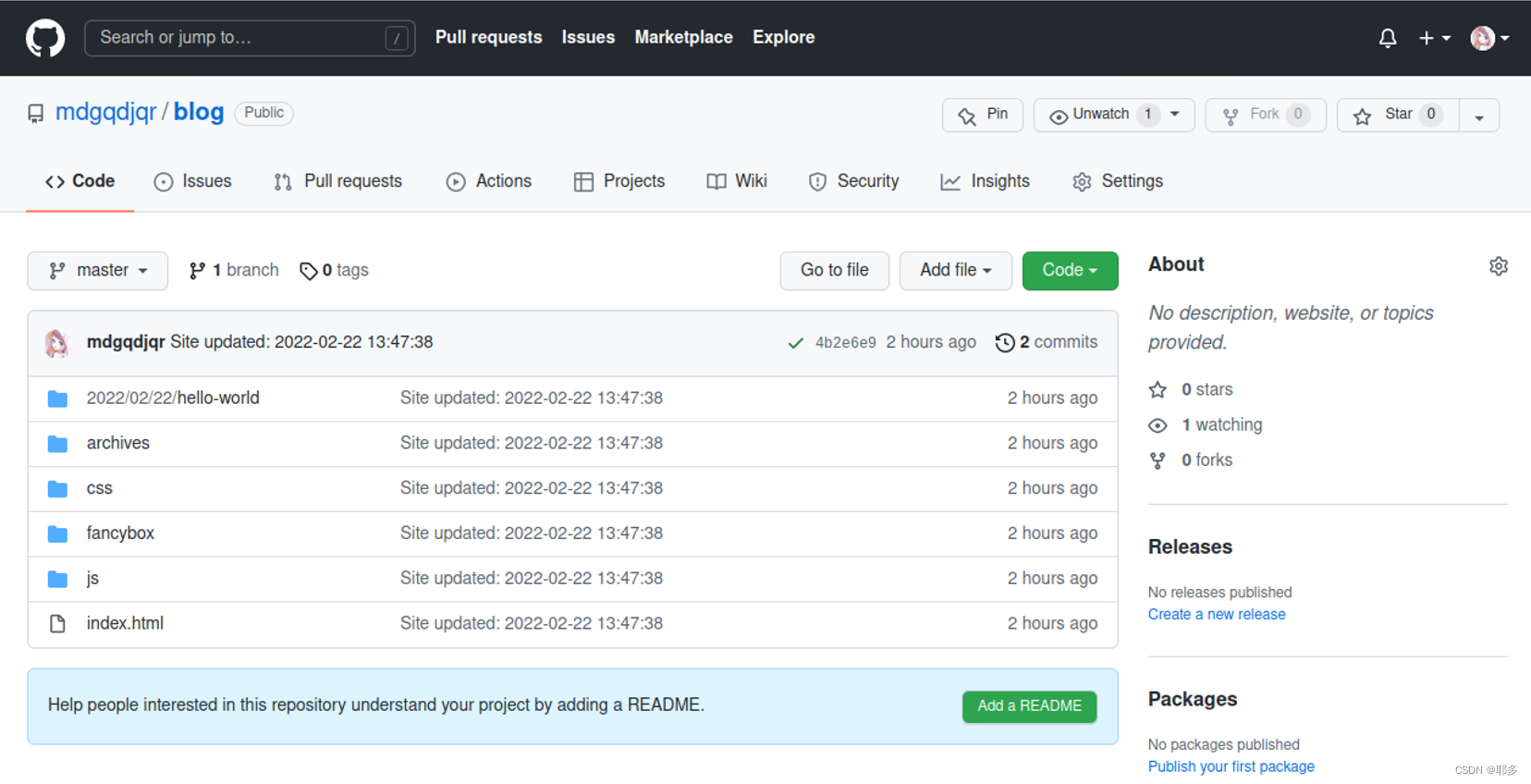Open index.html row commit message
The image size is (1531, 784).
click(532, 623)
